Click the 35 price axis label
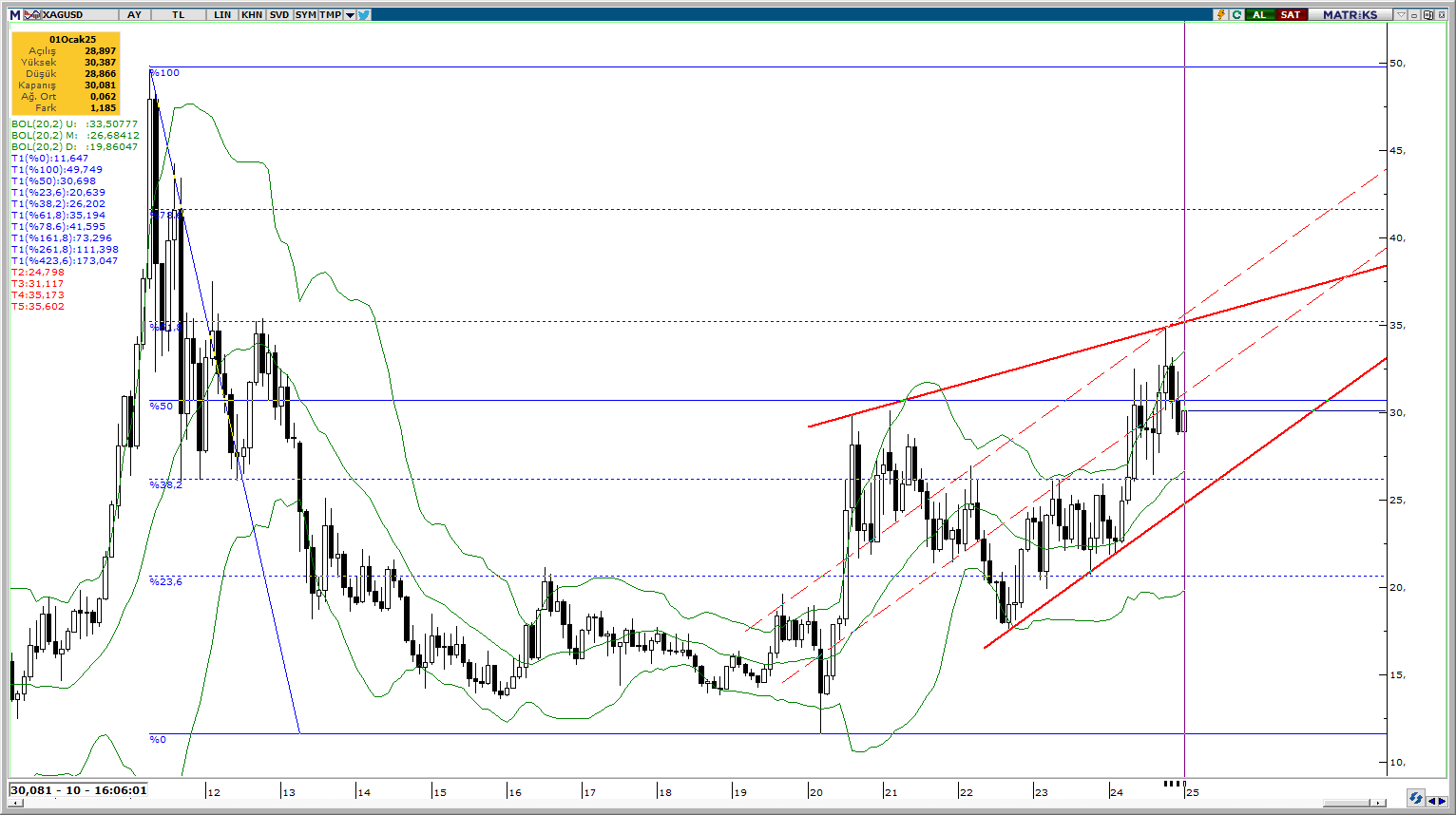This screenshot has height=815, width=1456. (x=1398, y=326)
